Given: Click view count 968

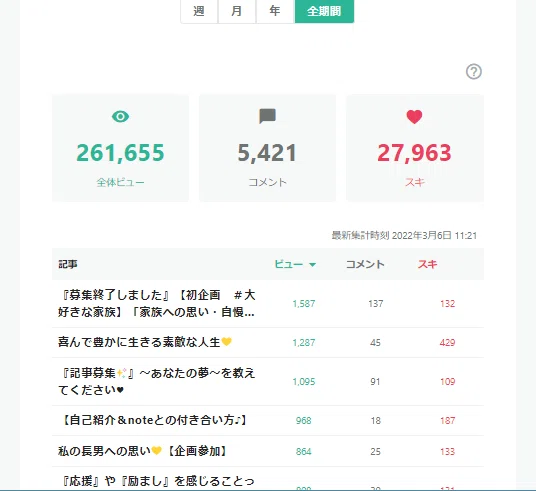Looking at the screenshot, I should click(304, 421).
